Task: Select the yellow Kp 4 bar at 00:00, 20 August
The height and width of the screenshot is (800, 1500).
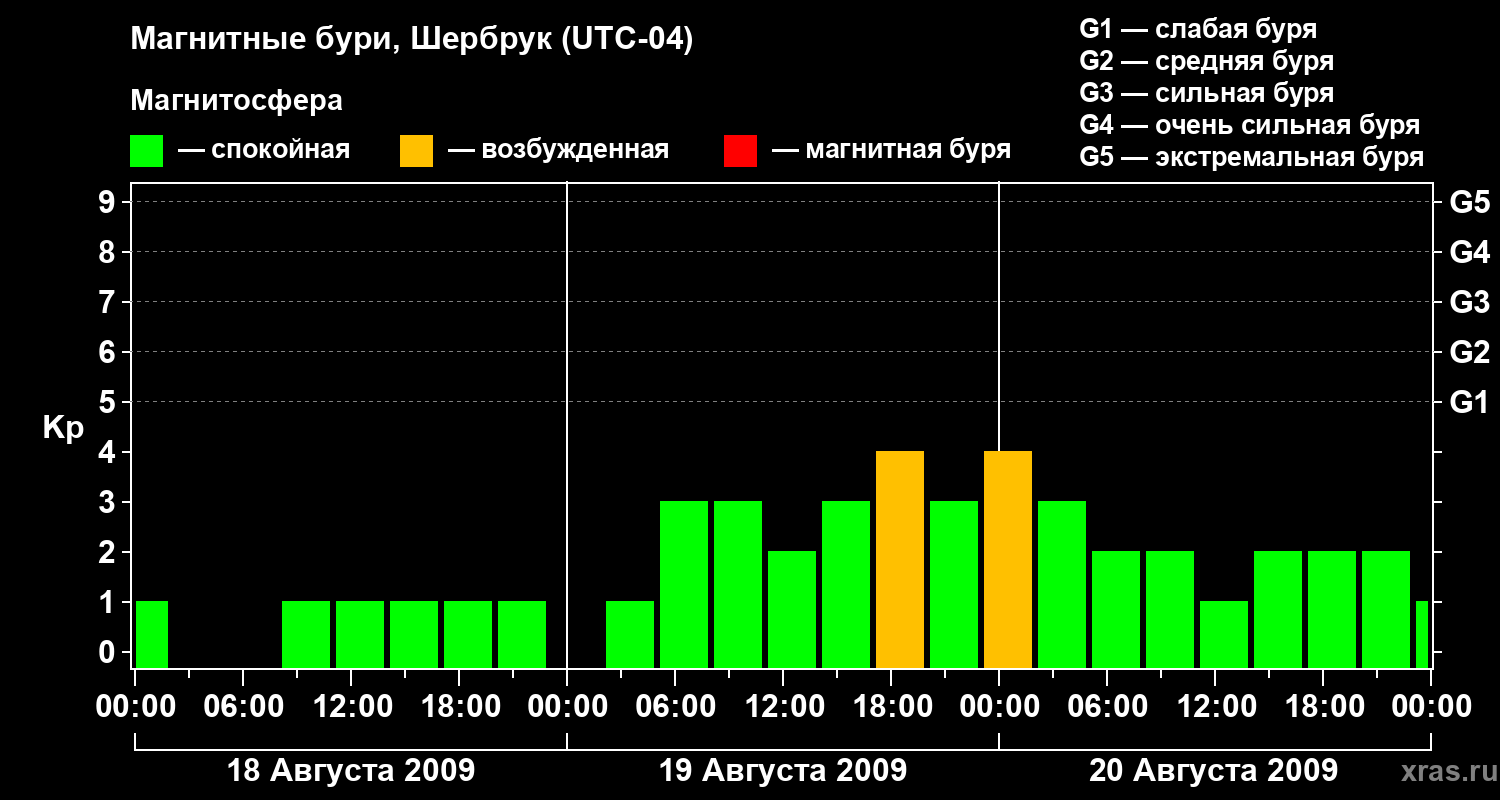Action: [x=1008, y=560]
